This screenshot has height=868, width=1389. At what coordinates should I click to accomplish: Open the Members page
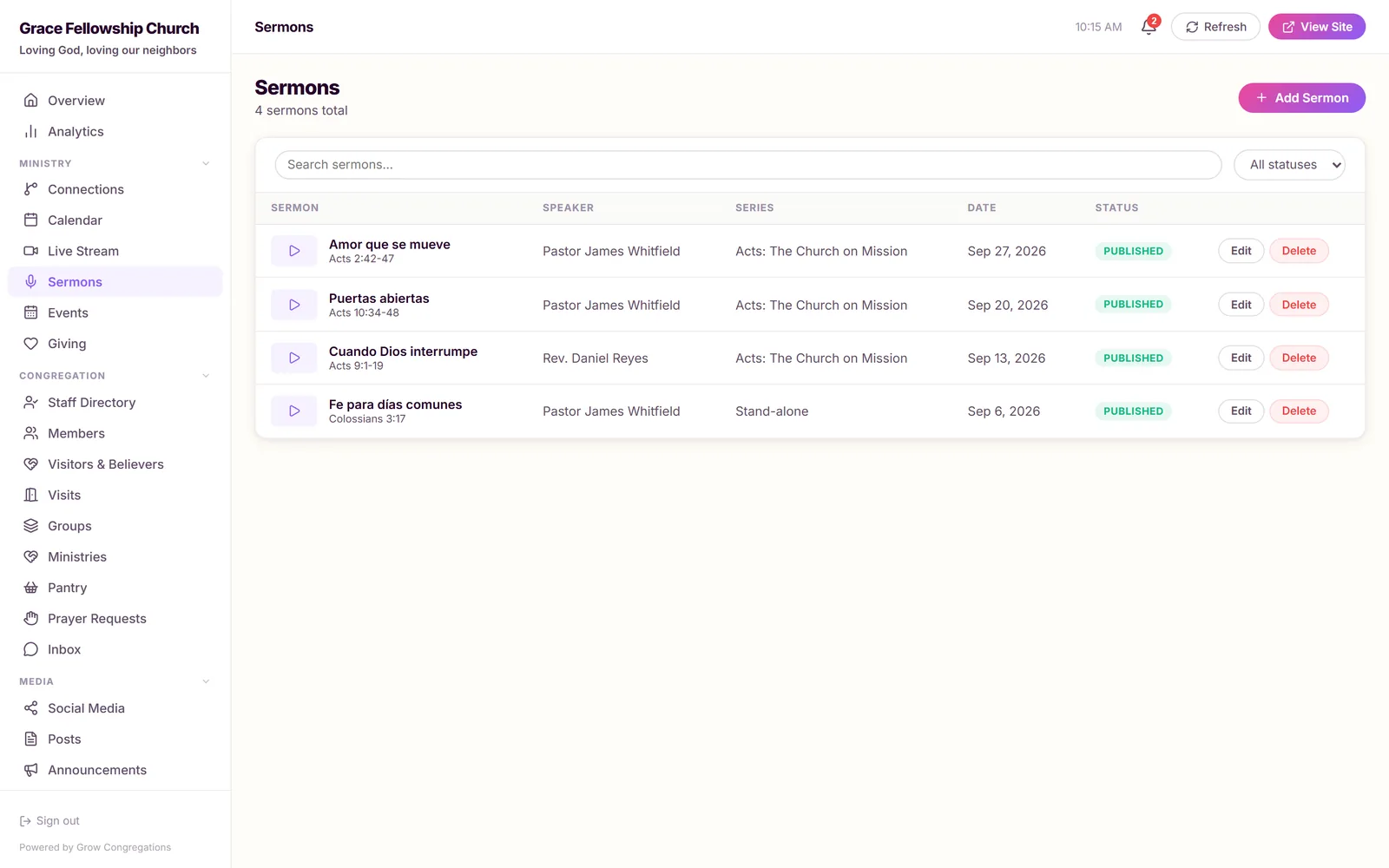[x=115, y=433]
